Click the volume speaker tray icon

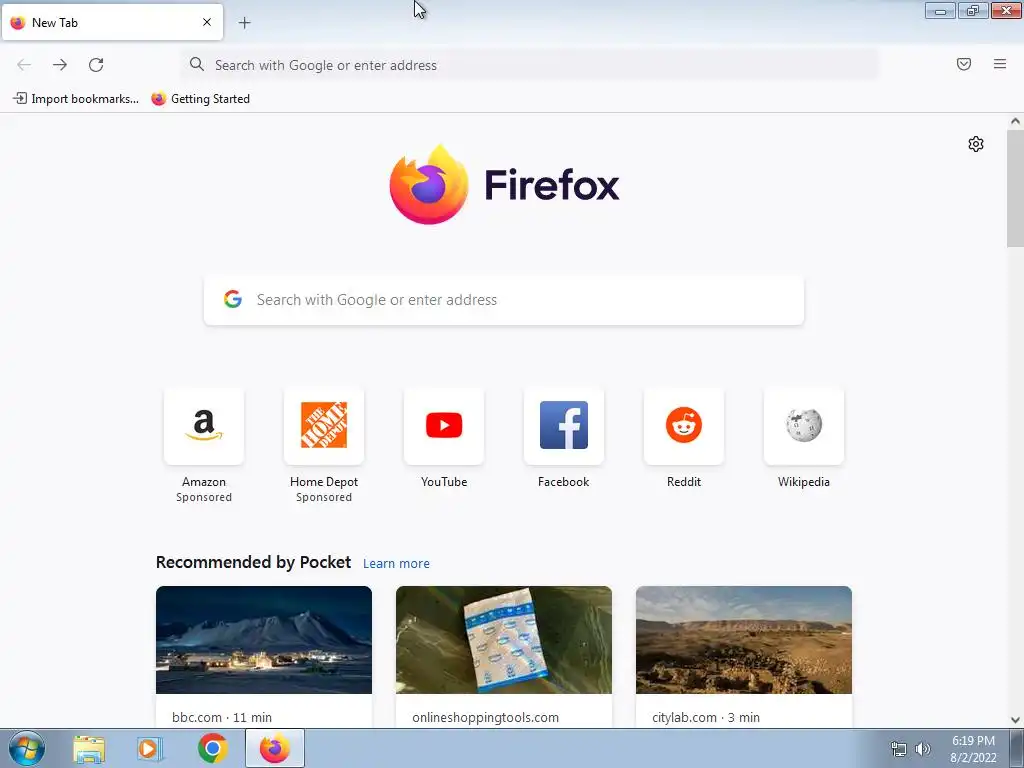click(923, 749)
